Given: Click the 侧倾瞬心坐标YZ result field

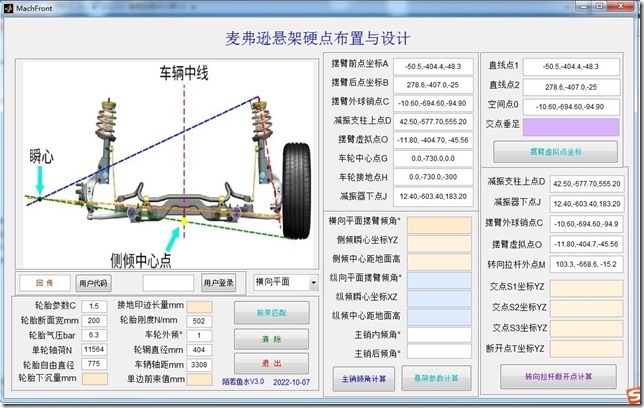Looking at the screenshot, I should pyautogui.click(x=439, y=243).
